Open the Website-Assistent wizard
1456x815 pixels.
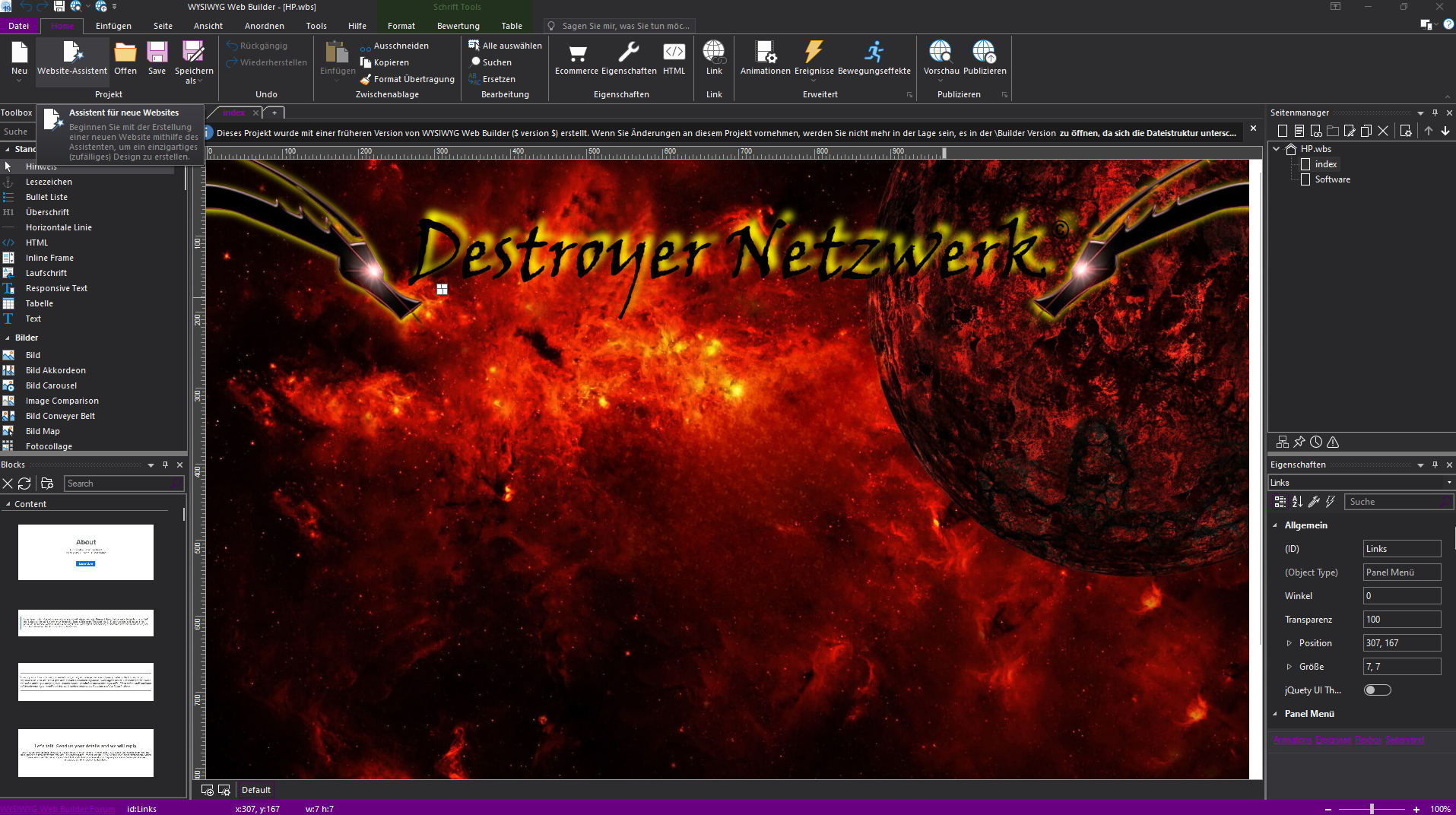pyautogui.click(x=72, y=58)
